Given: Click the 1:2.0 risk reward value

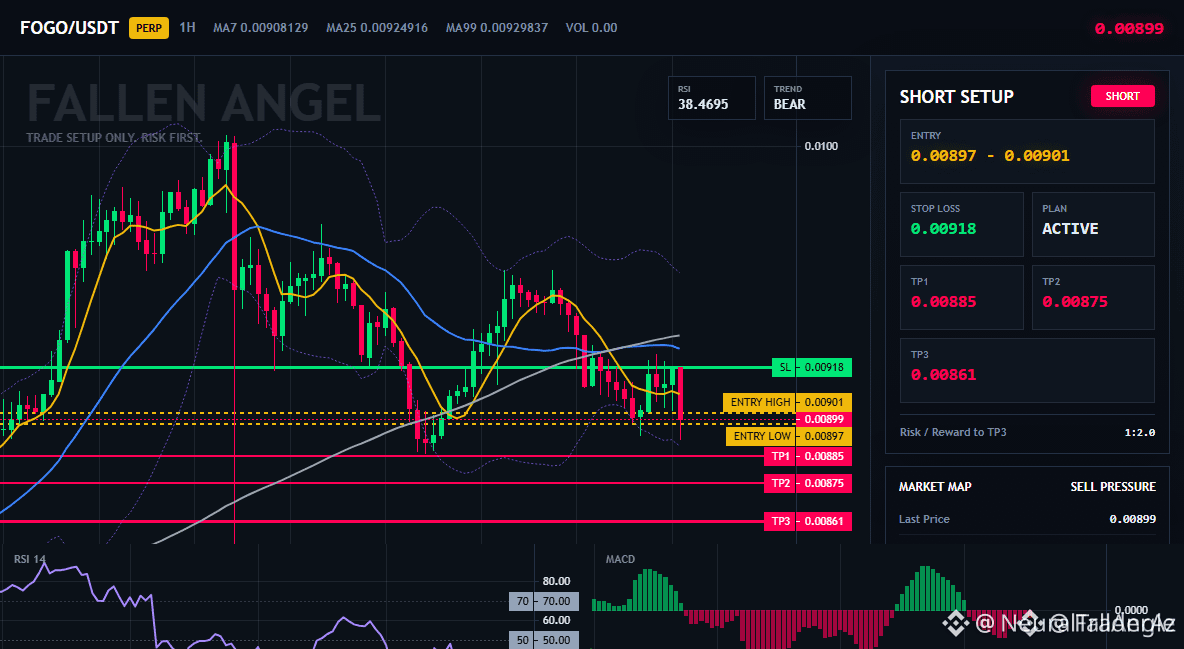Looking at the screenshot, I should (x=1139, y=433).
